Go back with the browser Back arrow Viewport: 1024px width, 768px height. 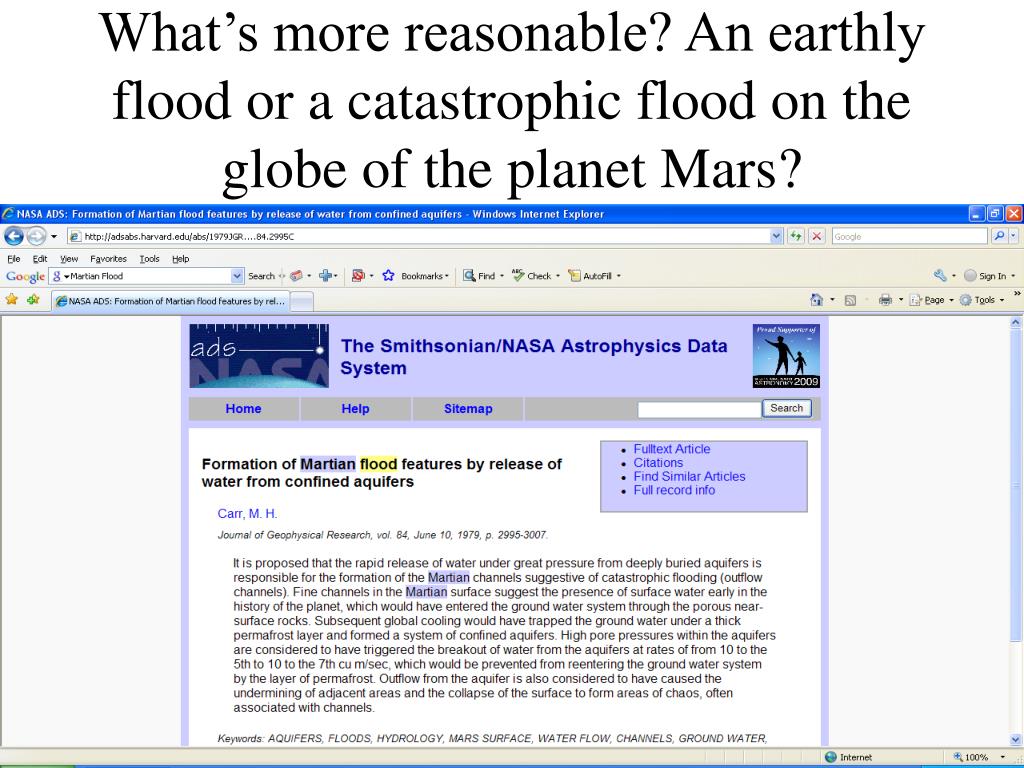pos(13,236)
